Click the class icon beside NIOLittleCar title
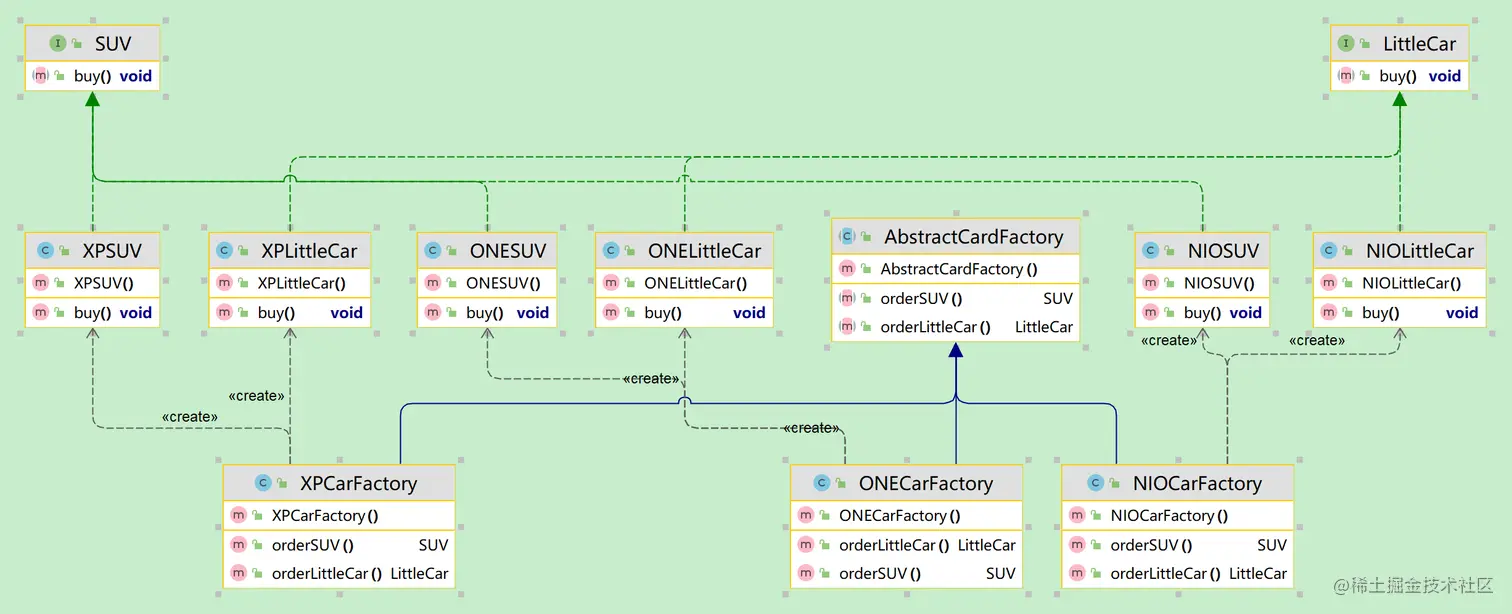Image resolution: width=1512 pixels, height=614 pixels. [1329, 251]
